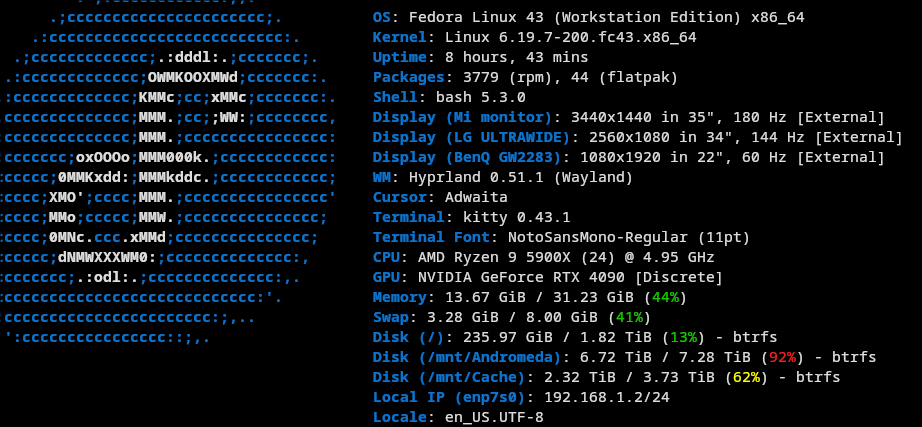922x427 pixels.
Task: Click the Disk (/mnt/Cache) 62% value
Action: 746,378
